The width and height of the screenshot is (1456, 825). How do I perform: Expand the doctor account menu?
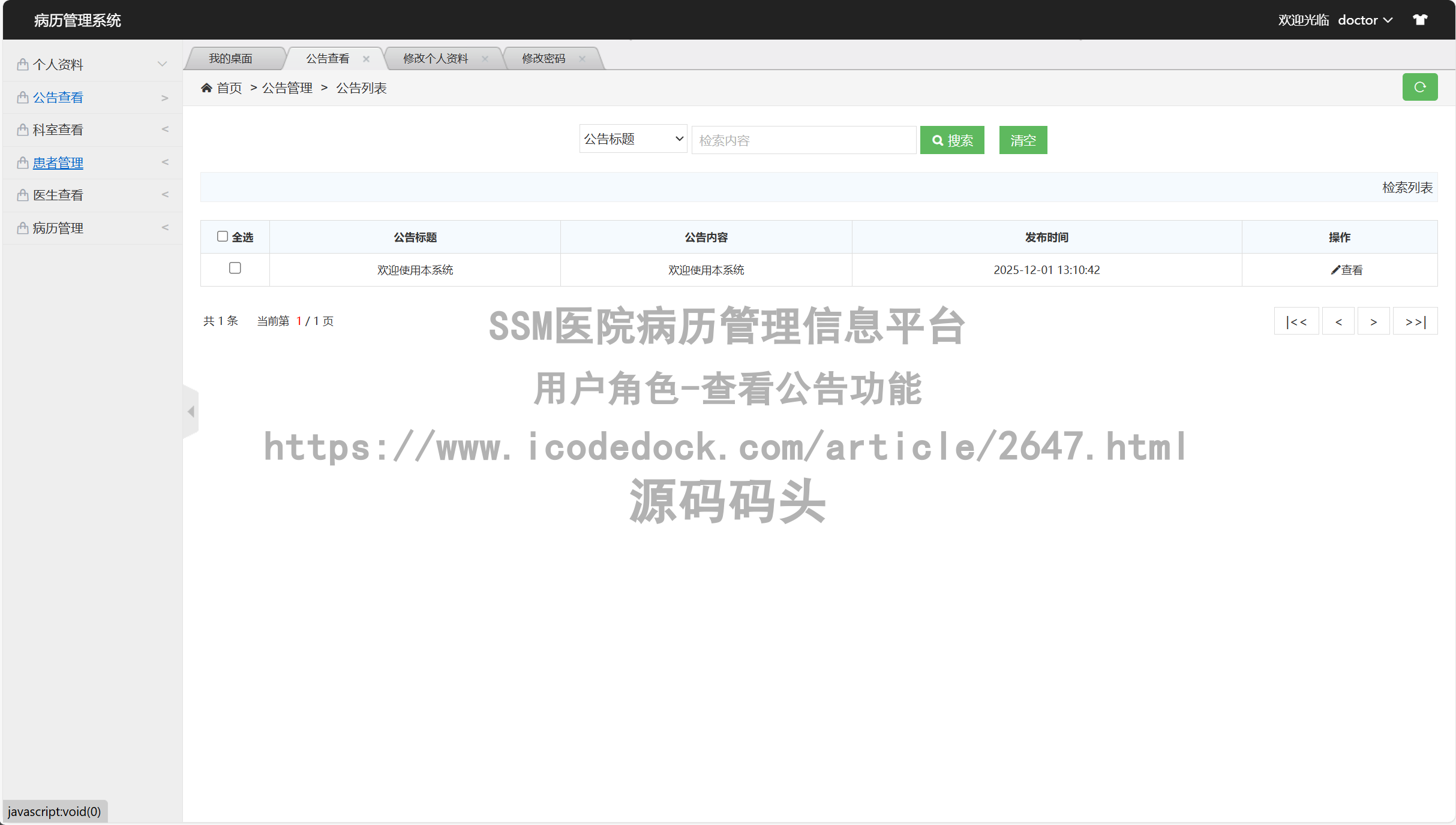[1365, 20]
